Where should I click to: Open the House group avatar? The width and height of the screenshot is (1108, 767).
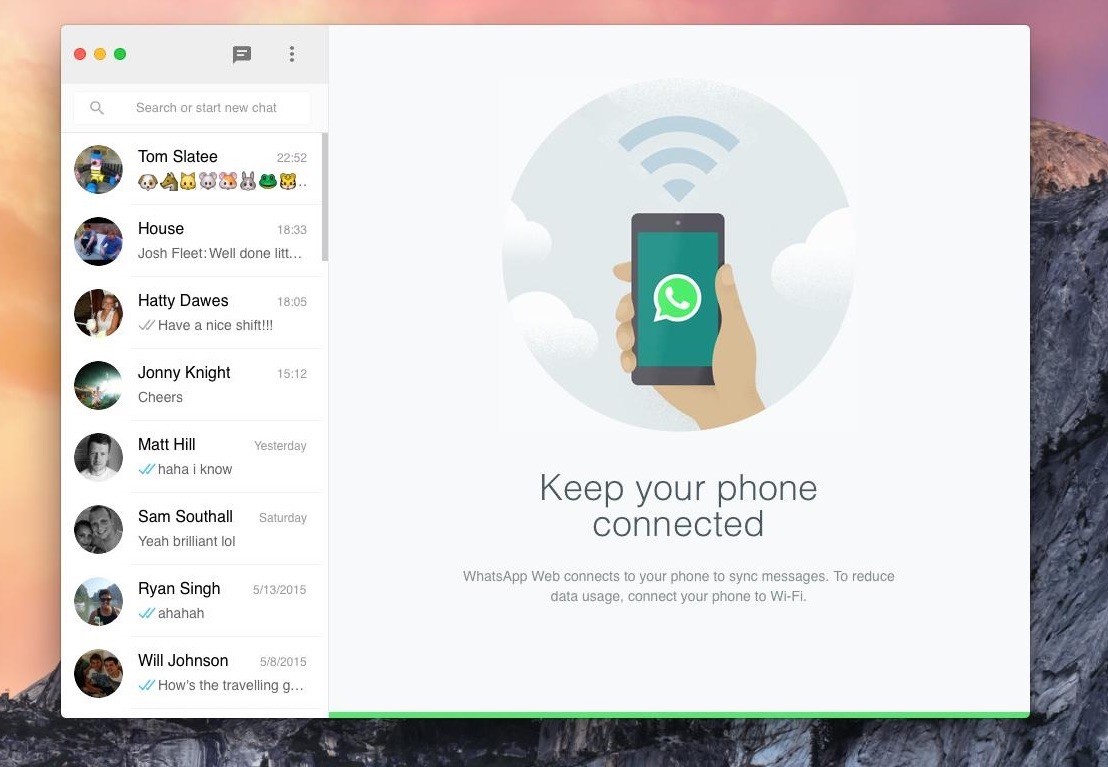(98, 241)
